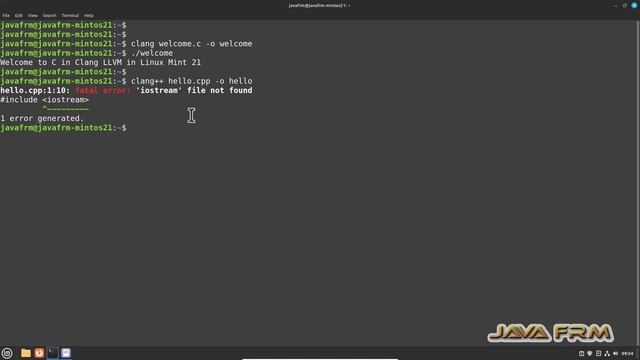Screen dimensions: 640x360
Task: Activate the Terminal icon in the panel
Action: tap(53, 353)
